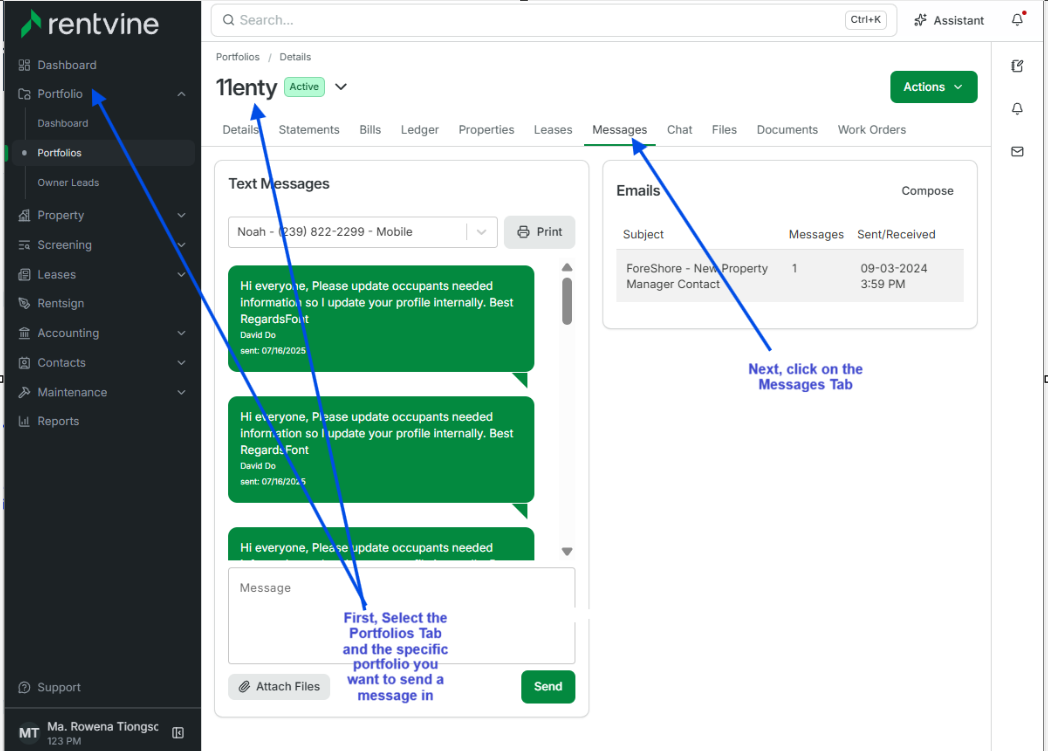Screen dimensions: 1048x751
Task: Click the notes edit icon in right rail
Action: coord(1017,66)
